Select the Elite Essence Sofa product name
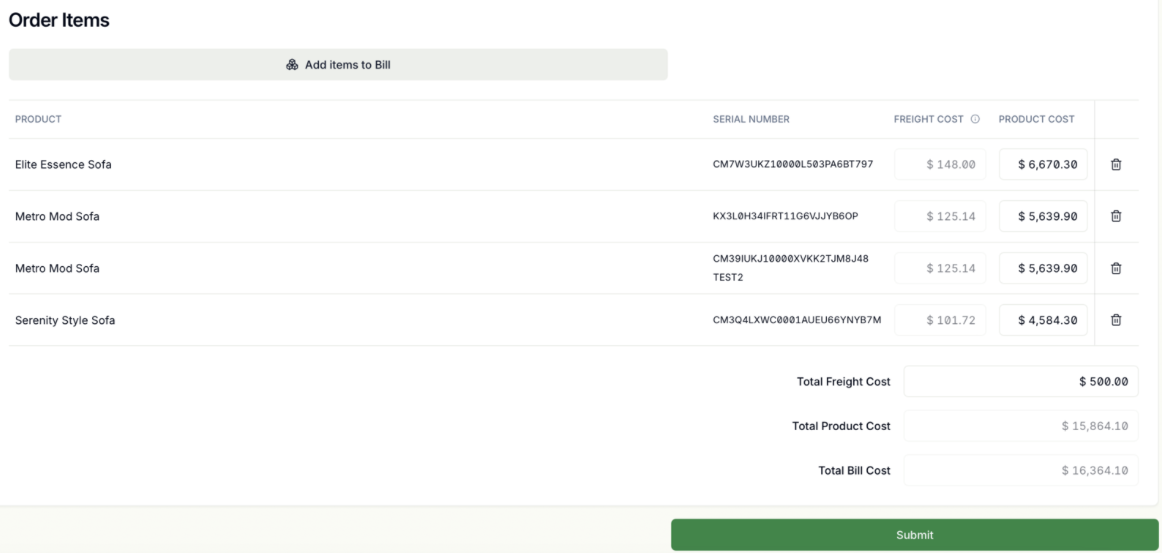 point(63,165)
